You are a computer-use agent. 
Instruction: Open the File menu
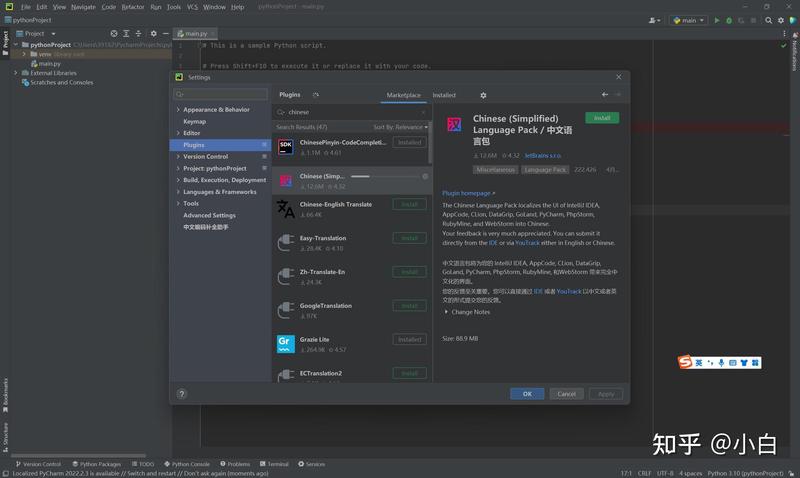tap(26, 7)
